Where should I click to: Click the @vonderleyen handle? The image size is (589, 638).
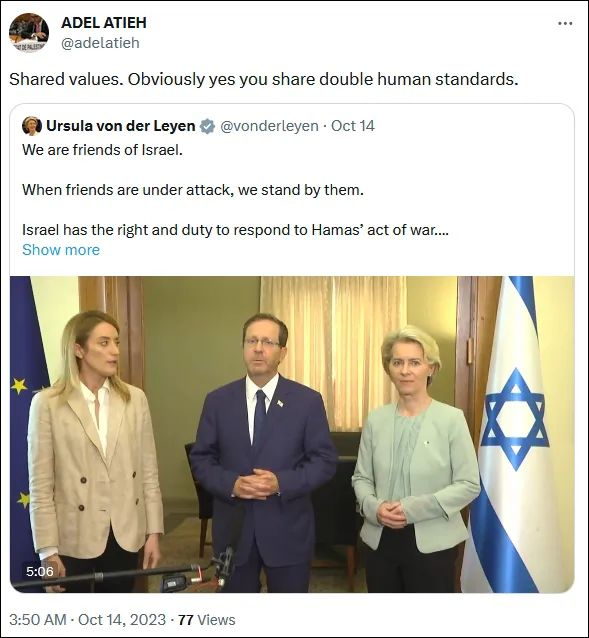[x=269, y=126]
